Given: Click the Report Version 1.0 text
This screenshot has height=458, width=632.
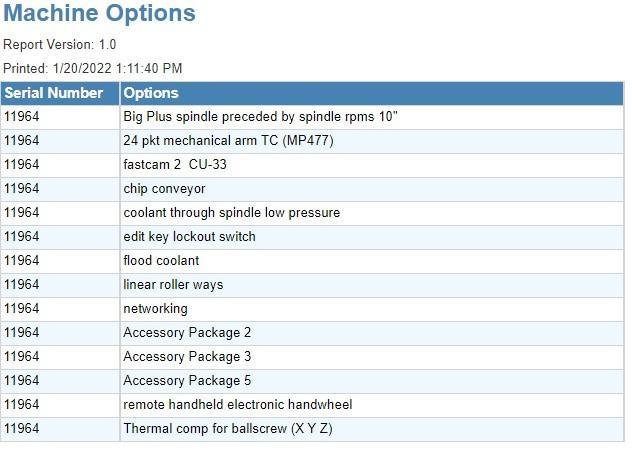Looking at the screenshot, I should [x=60, y=44].
